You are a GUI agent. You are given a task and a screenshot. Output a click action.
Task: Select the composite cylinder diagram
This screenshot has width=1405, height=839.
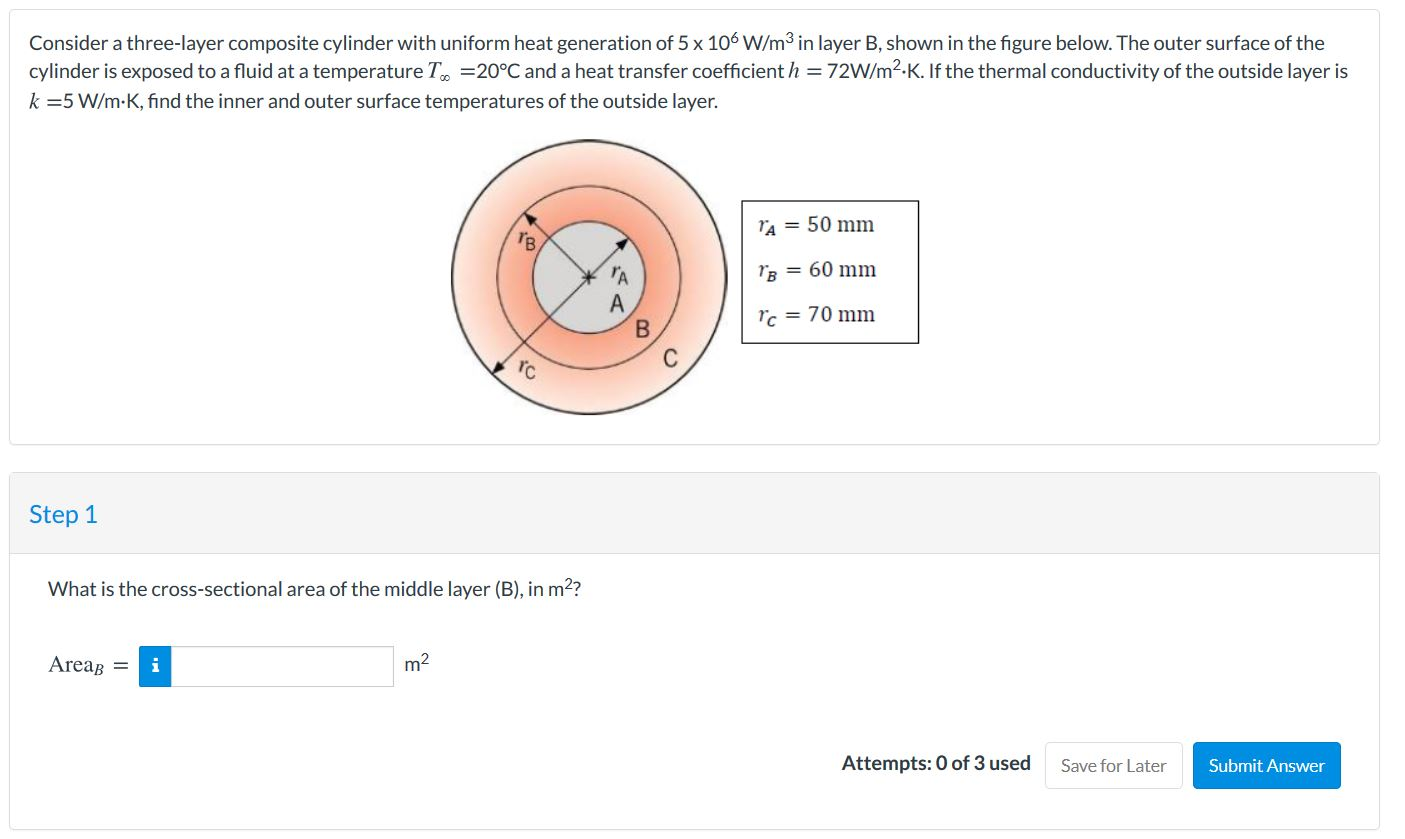coord(588,277)
